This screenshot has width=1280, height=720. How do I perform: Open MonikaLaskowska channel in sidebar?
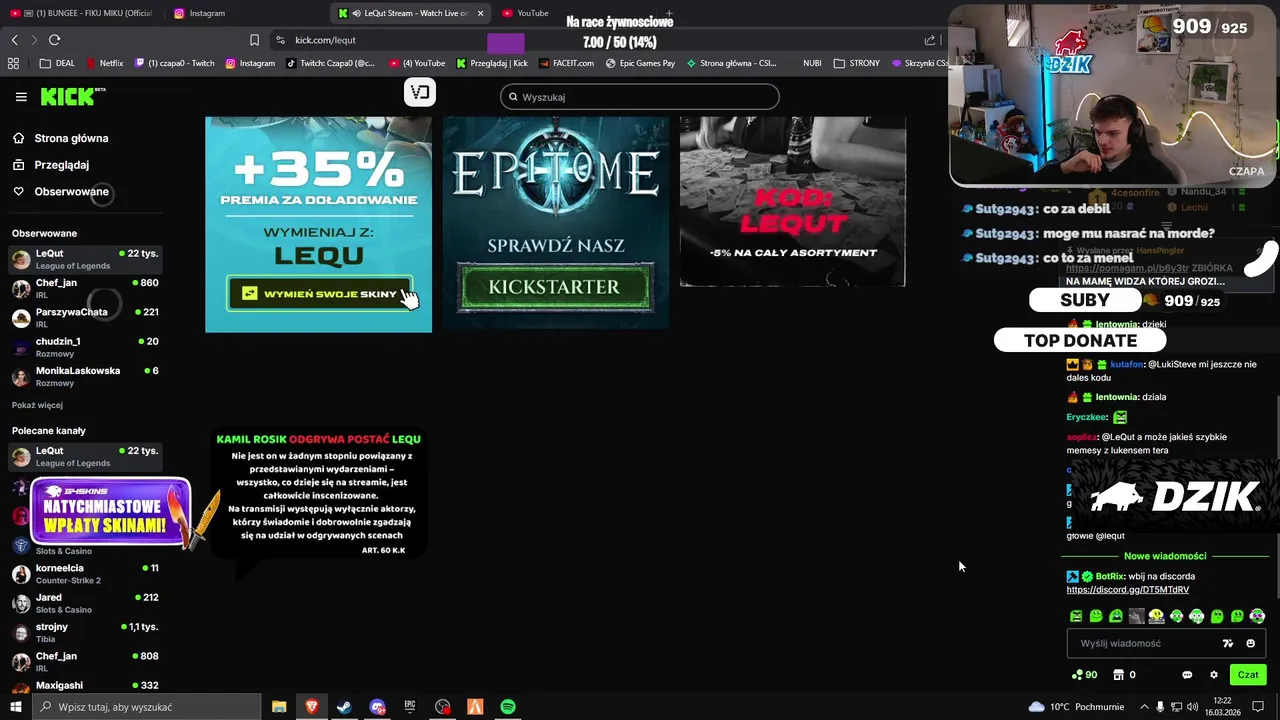tap(85, 376)
